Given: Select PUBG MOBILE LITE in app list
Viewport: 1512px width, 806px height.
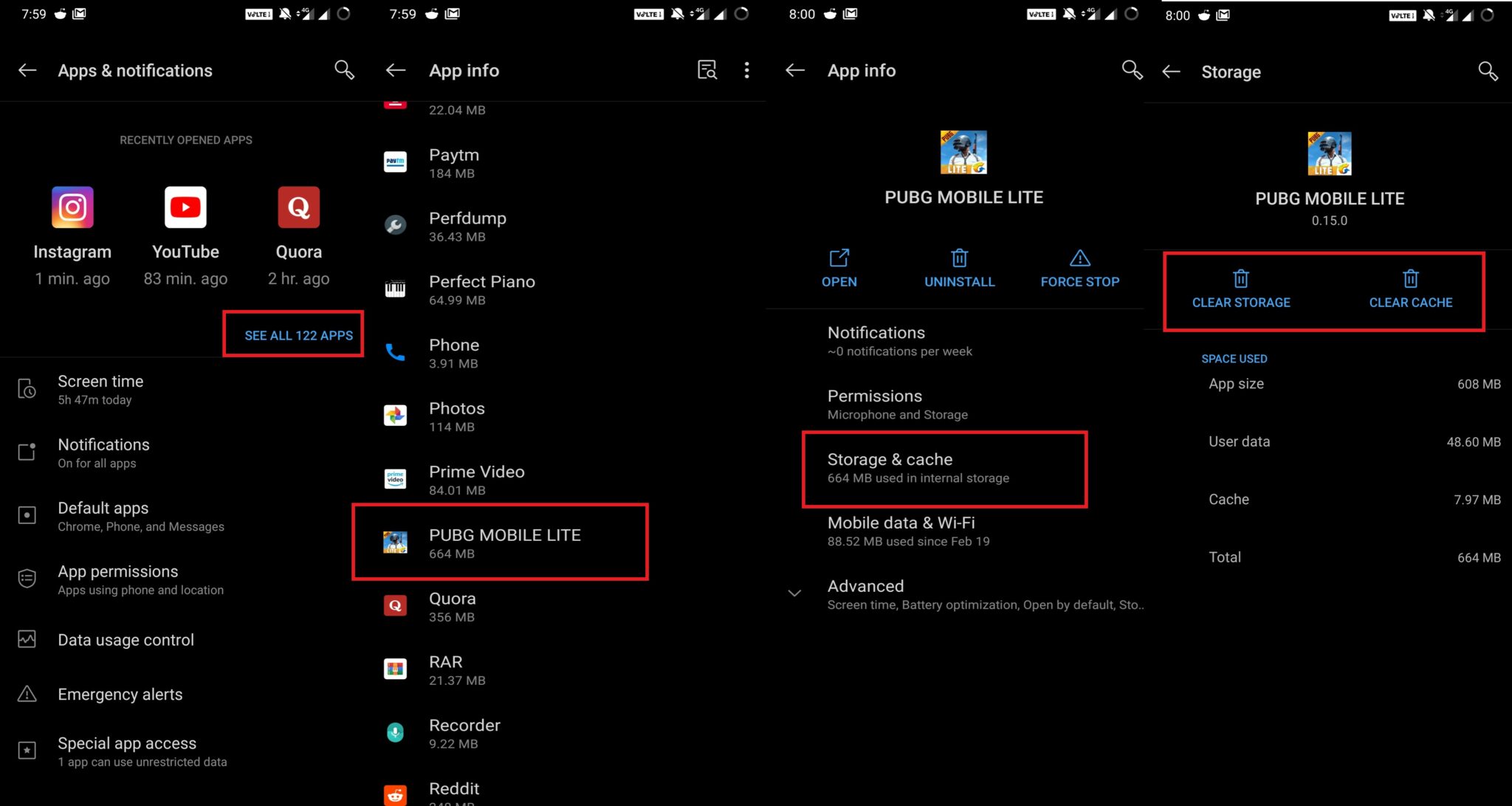Looking at the screenshot, I should coord(501,542).
